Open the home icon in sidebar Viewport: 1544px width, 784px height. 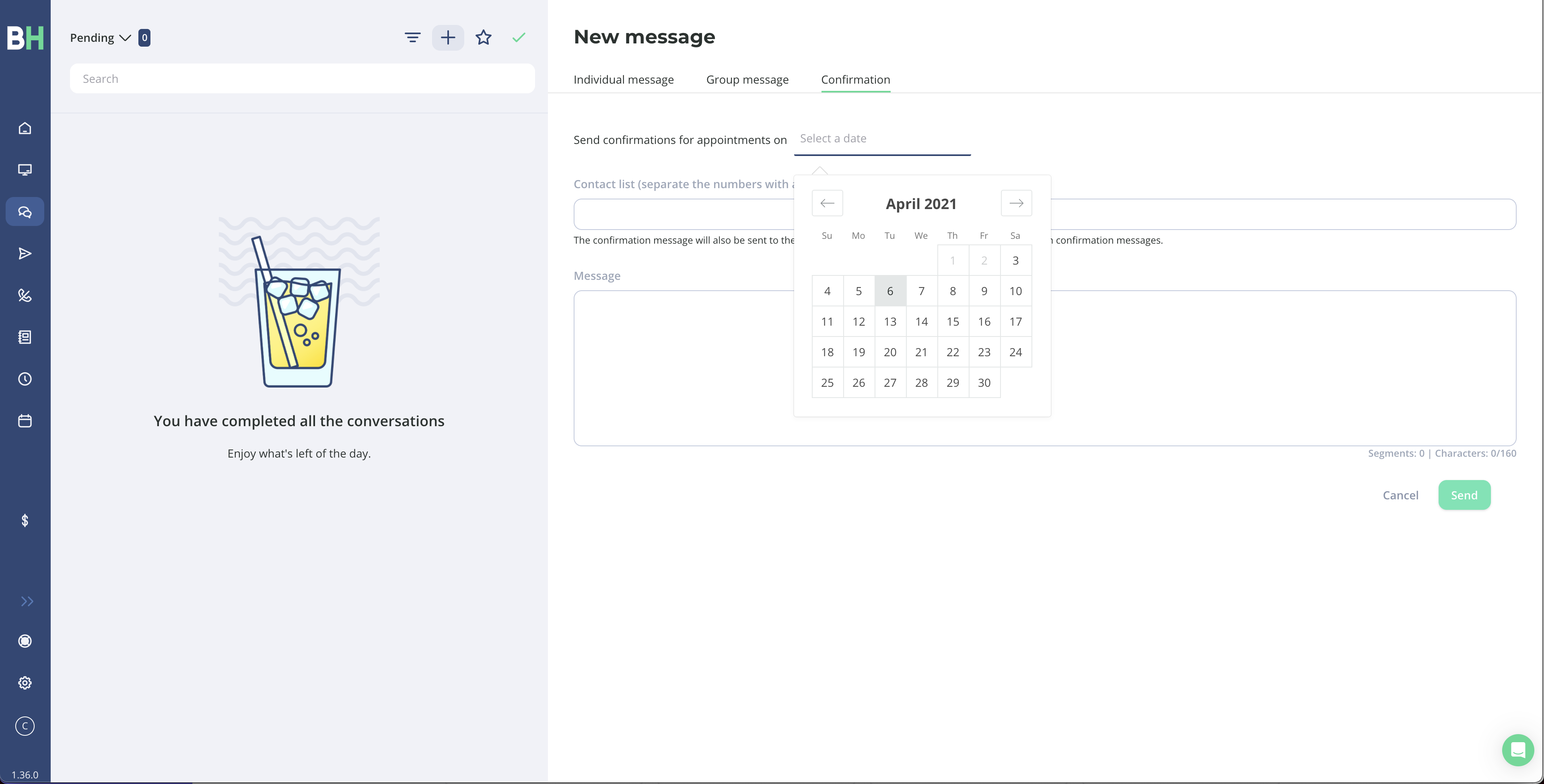25,128
